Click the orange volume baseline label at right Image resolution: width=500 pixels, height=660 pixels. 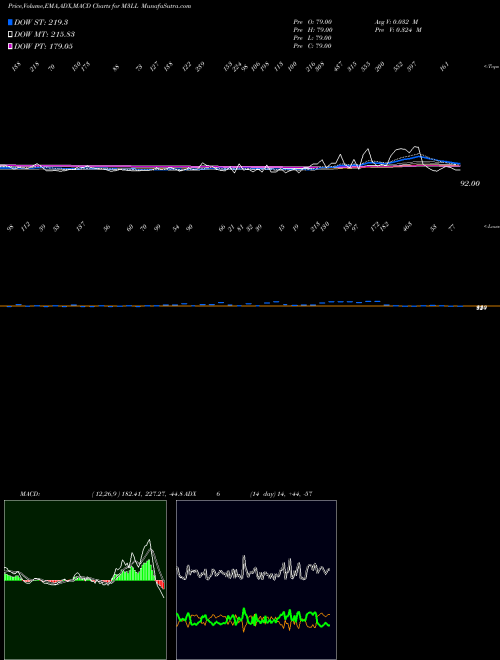point(481,308)
